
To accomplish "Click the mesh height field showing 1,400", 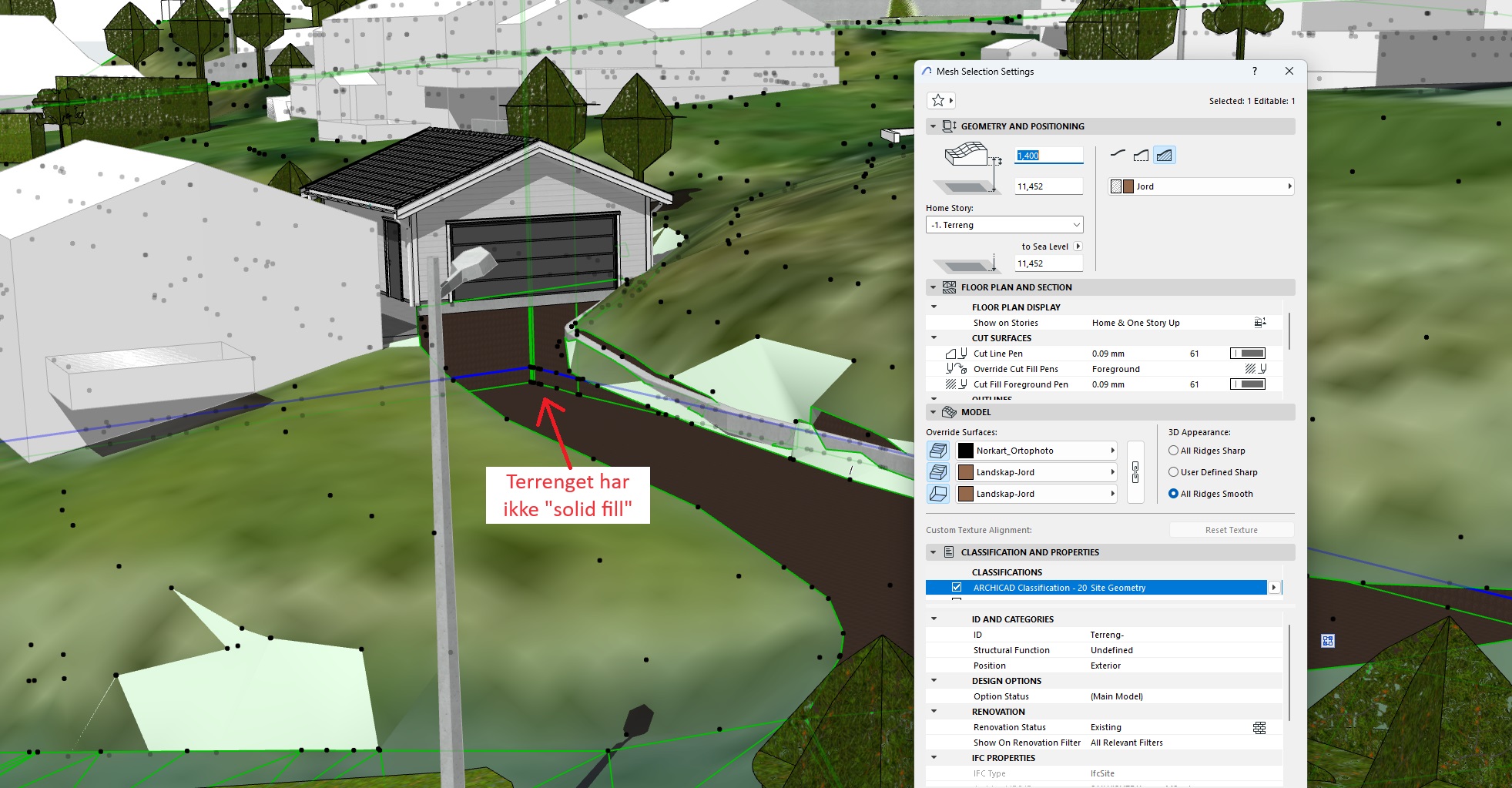I will pos(1048,156).
